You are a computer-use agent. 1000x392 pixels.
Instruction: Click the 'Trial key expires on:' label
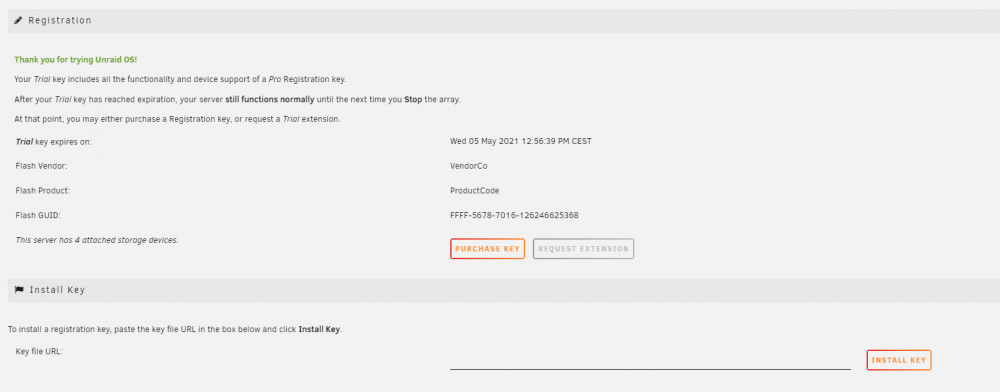(x=54, y=142)
